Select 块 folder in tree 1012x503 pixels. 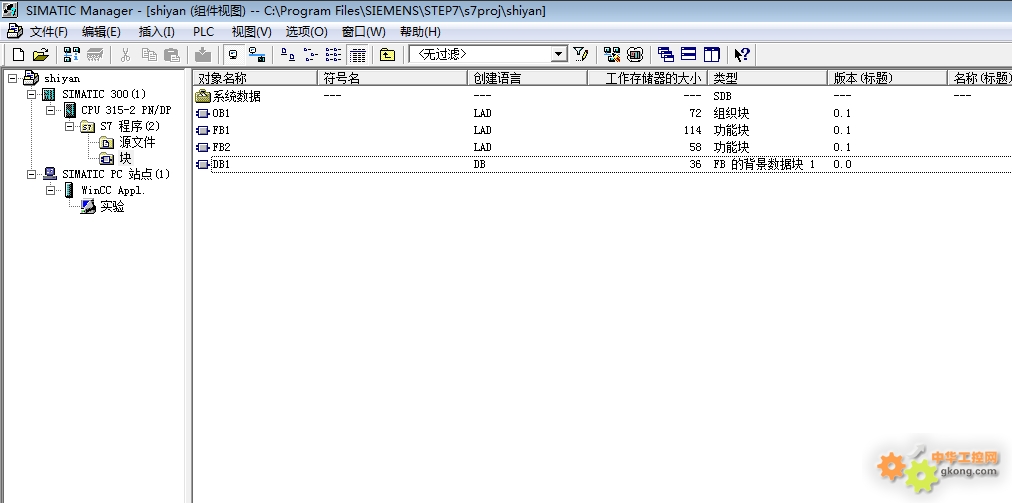click(125, 158)
